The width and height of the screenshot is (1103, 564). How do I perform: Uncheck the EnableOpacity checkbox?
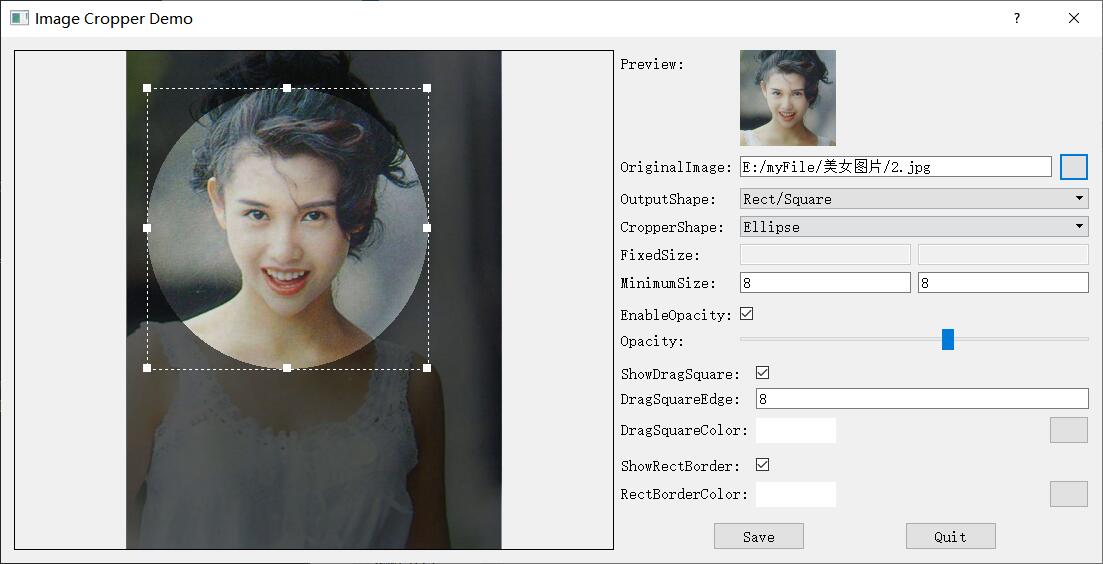point(746,314)
